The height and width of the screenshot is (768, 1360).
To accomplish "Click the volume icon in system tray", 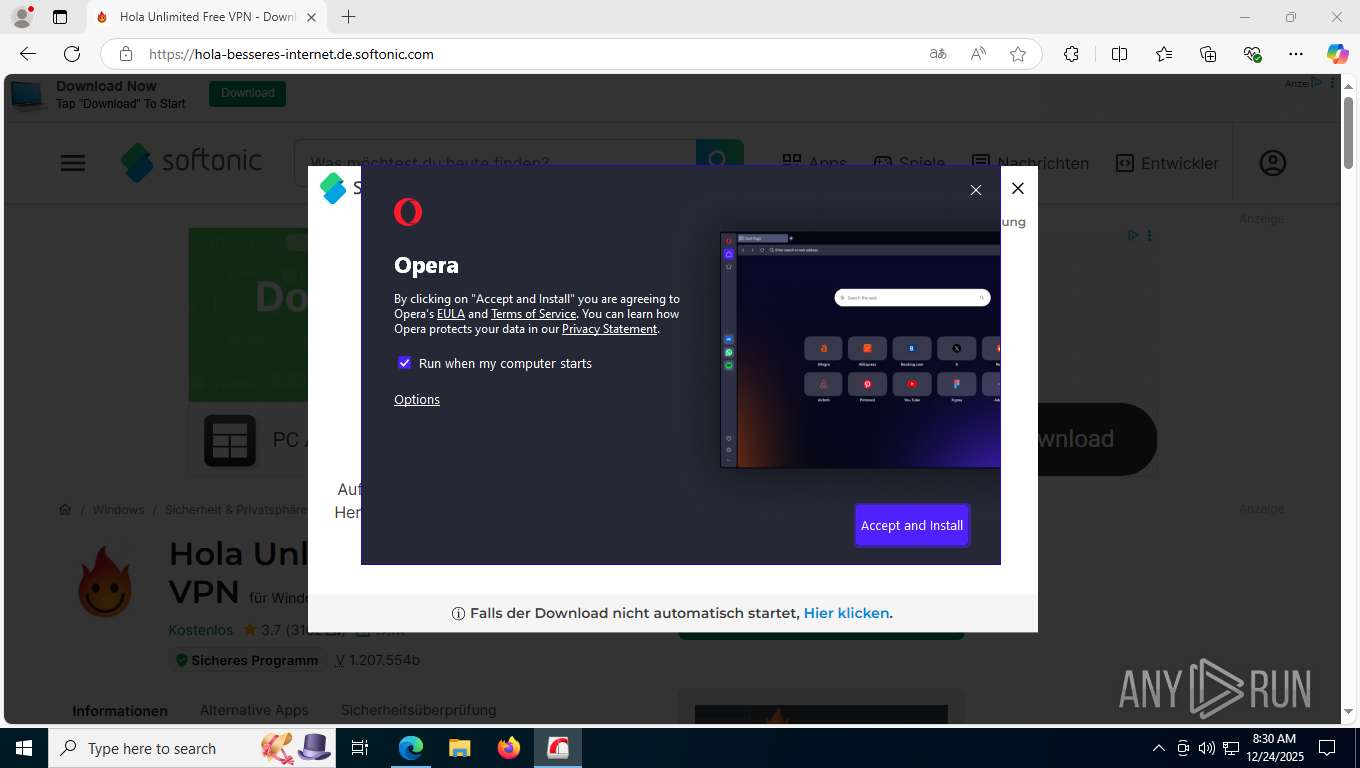I will click(x=1206, y=748).
